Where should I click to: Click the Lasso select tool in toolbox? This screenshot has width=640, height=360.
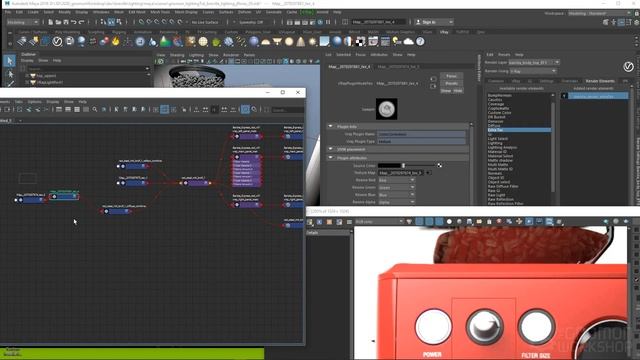tap(10, 74)
